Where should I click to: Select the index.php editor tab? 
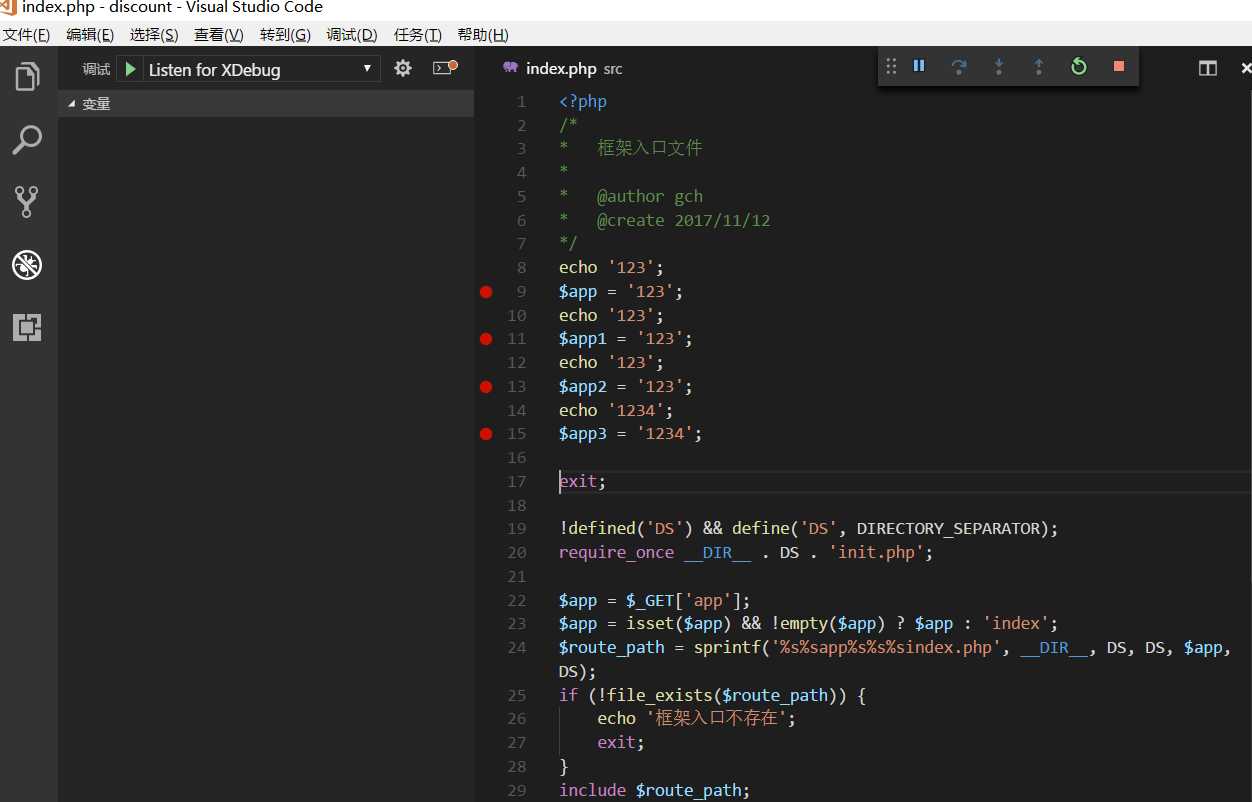click(x=560, y=69)
